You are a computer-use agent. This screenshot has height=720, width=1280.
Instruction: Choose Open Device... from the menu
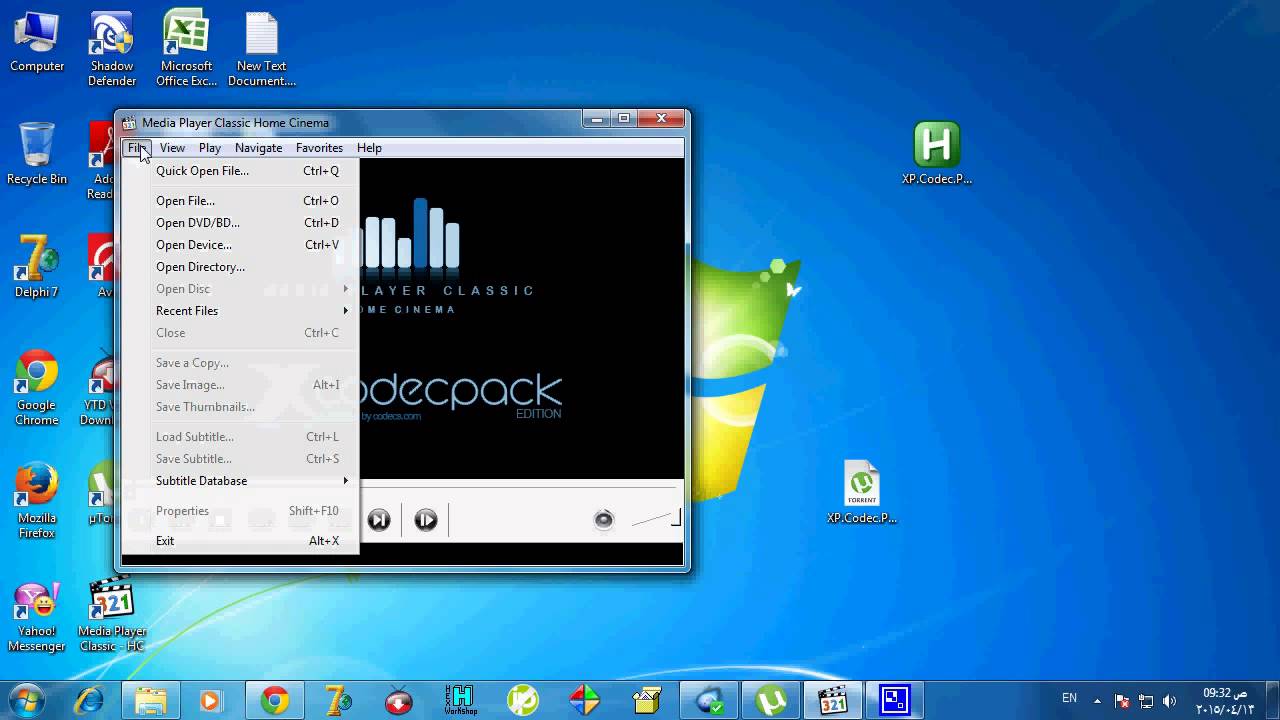pos(240,245)
